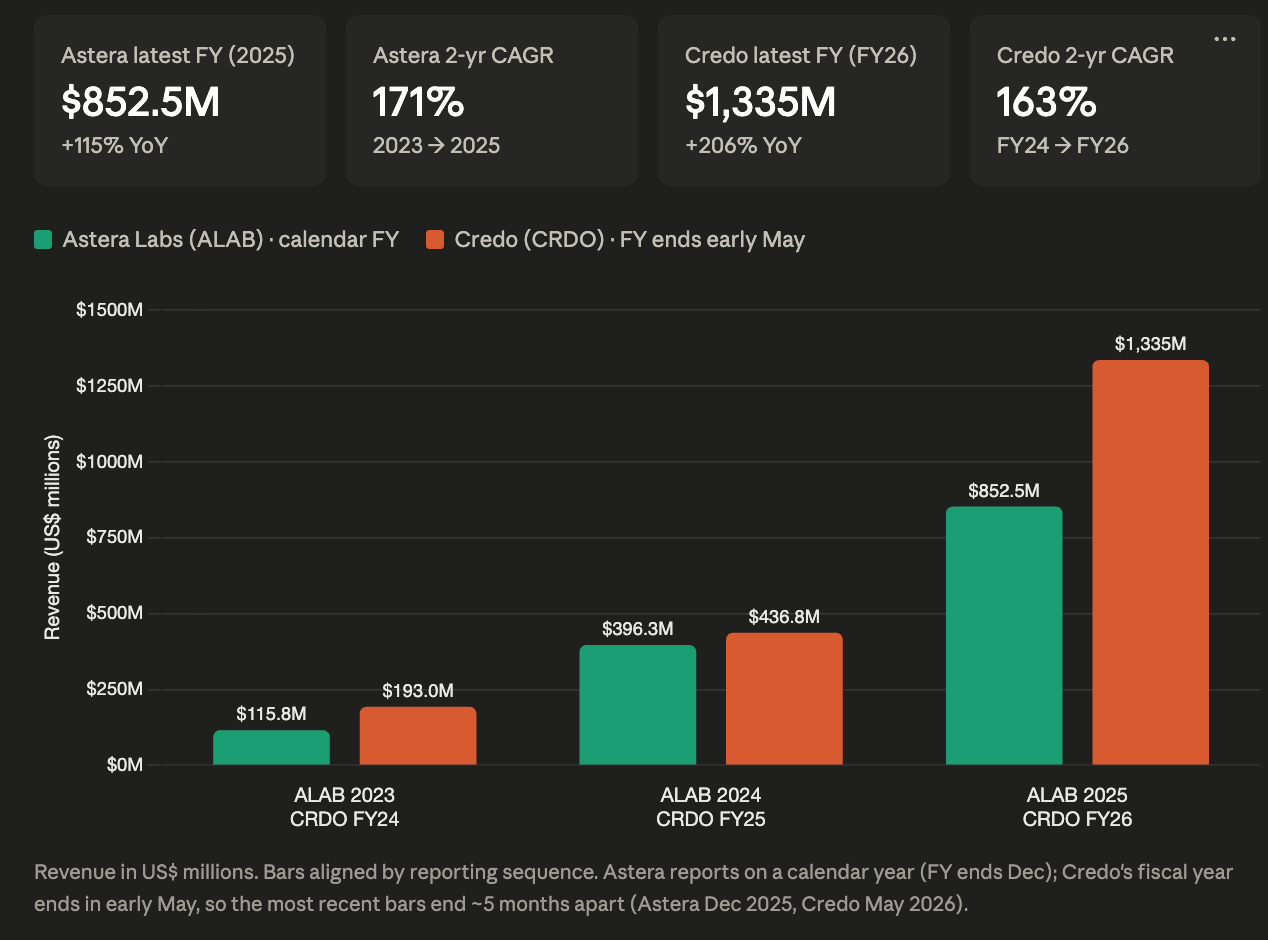1268x940 pixels.
Task: Click the $852.5M bar data label
Action: pos(1004,491)
